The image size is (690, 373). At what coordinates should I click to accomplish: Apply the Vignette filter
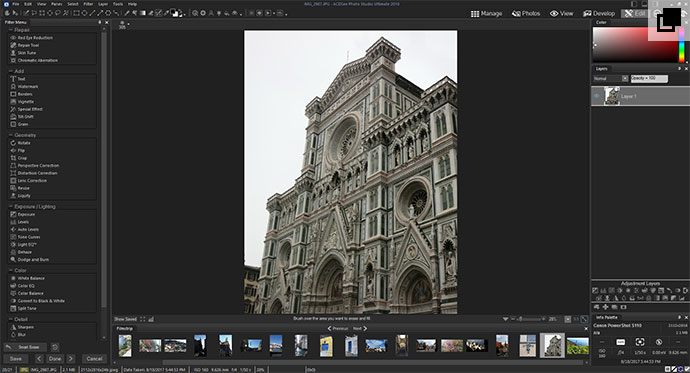point(22,102)
